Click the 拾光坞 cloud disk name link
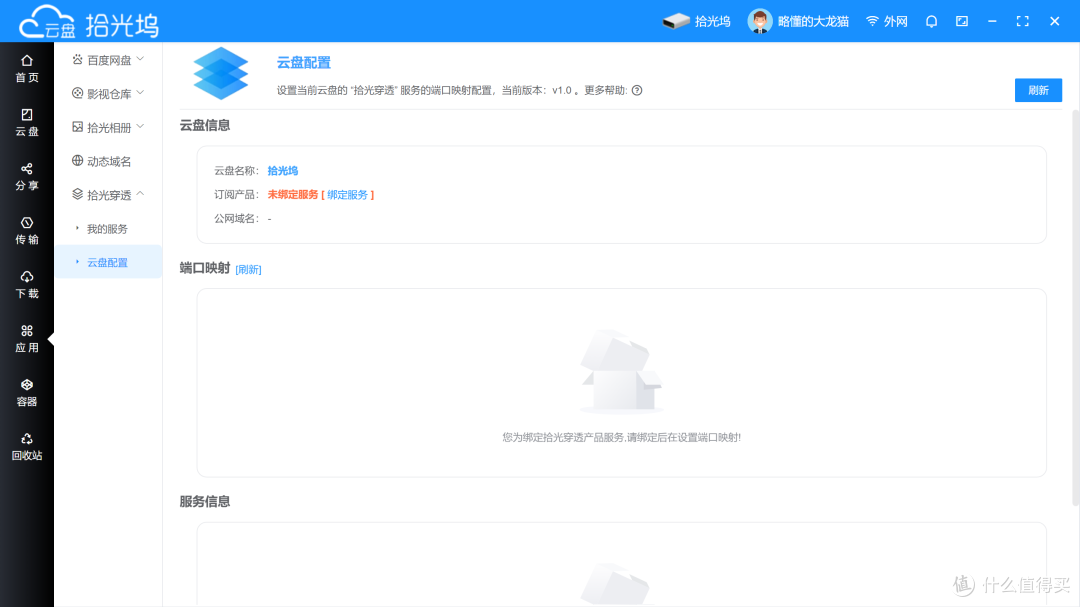This screenshot has height=607, width=1080. pyautogui.click(x=282, y=171)
